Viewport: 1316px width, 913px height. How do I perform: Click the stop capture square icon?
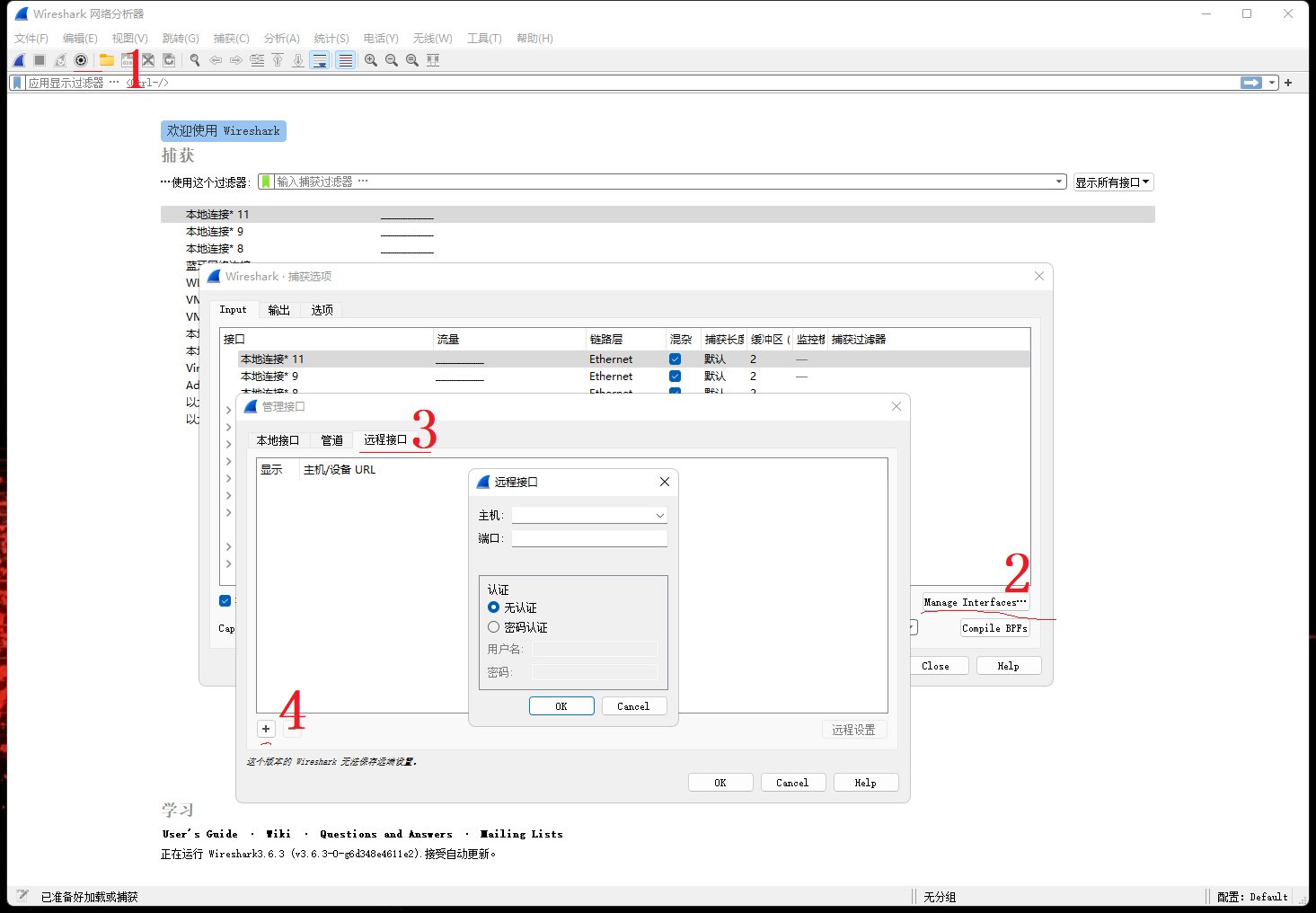pos(40,60)
